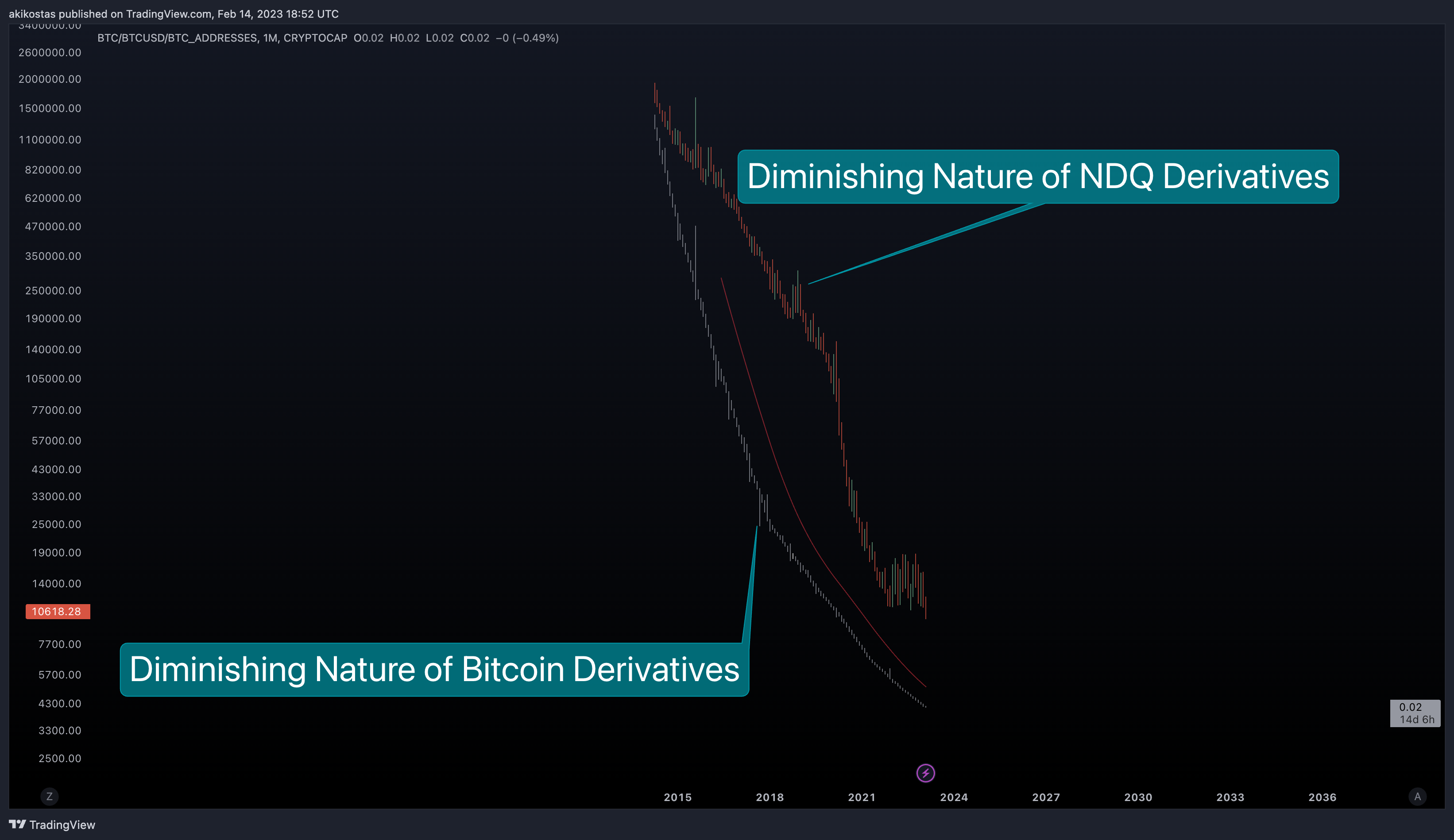The image size is (1454, 840).
Task: Click the 2036 time axis label
Action: coord(1323,798)
